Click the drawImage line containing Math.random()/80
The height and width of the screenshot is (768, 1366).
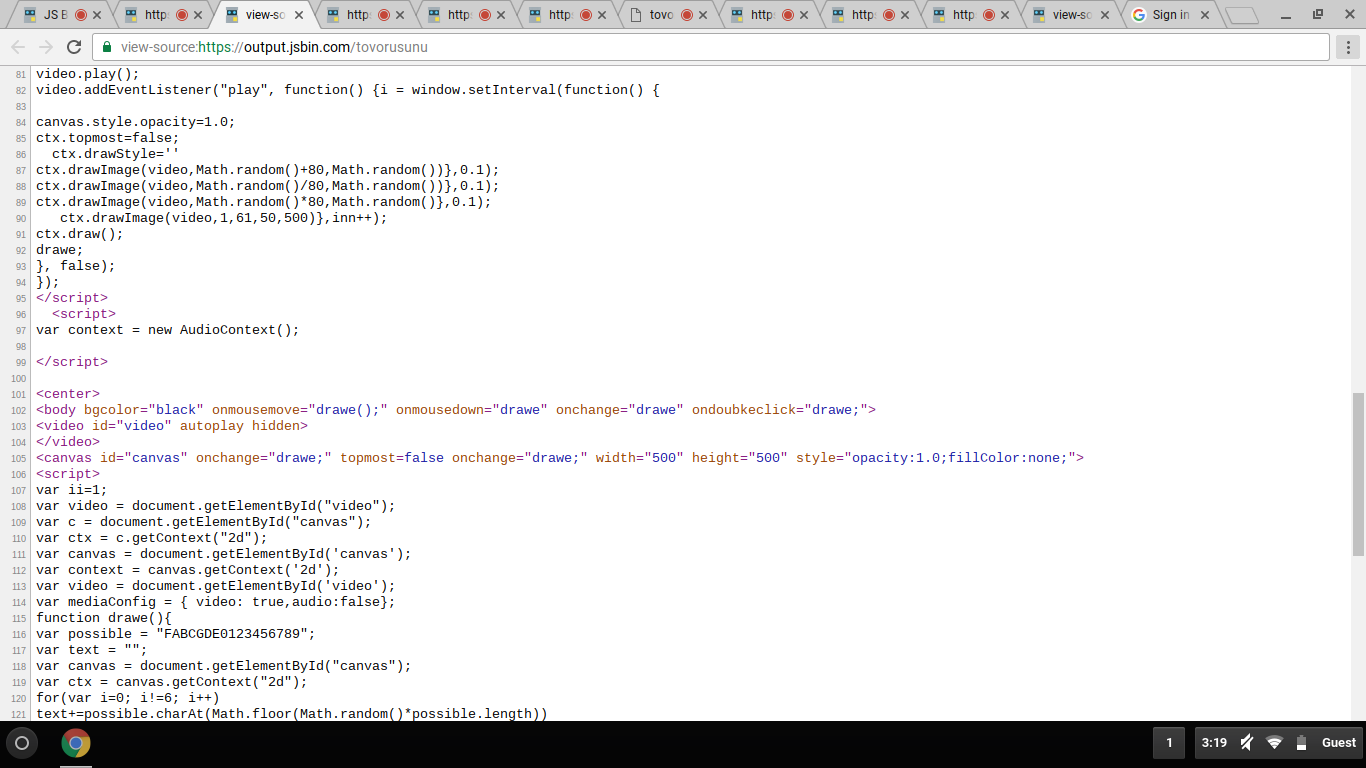tap(268, 186)
